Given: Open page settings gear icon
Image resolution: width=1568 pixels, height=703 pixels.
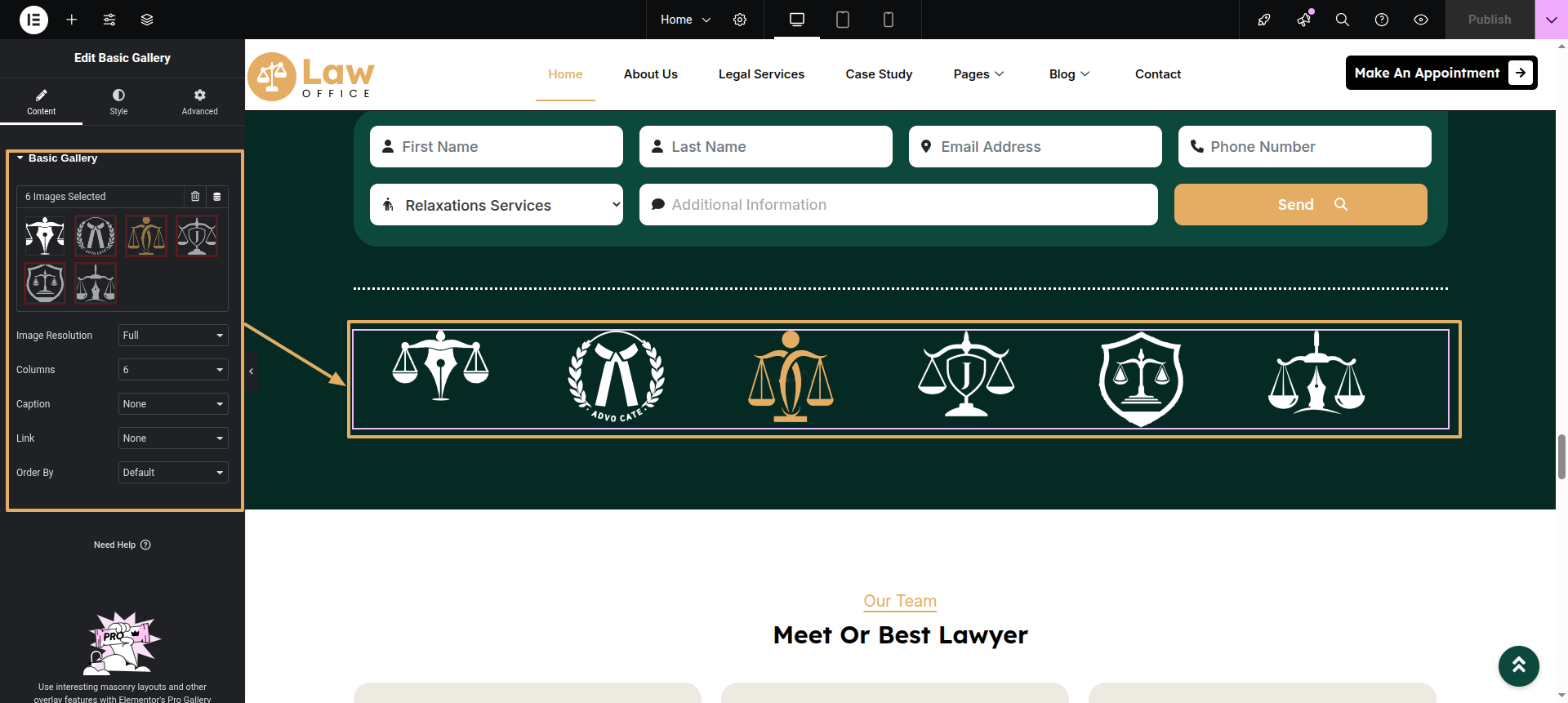Looking at the screenshot, I should tap(740, 20).
